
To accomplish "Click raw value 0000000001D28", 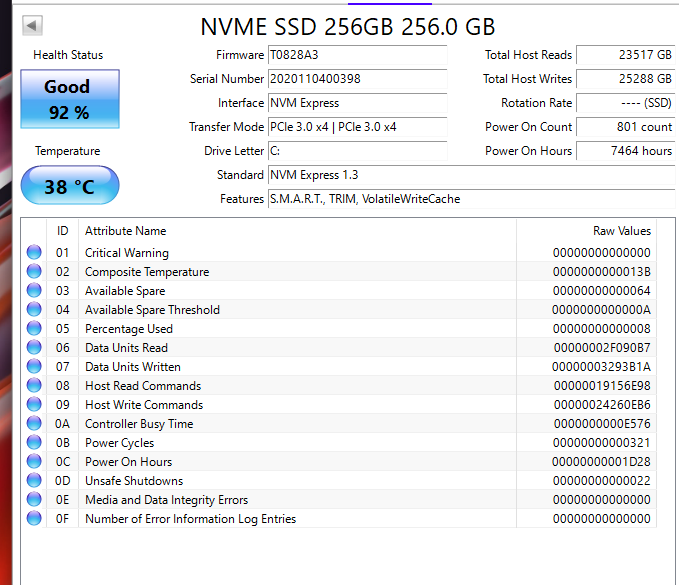I will [x=601, y=462].
